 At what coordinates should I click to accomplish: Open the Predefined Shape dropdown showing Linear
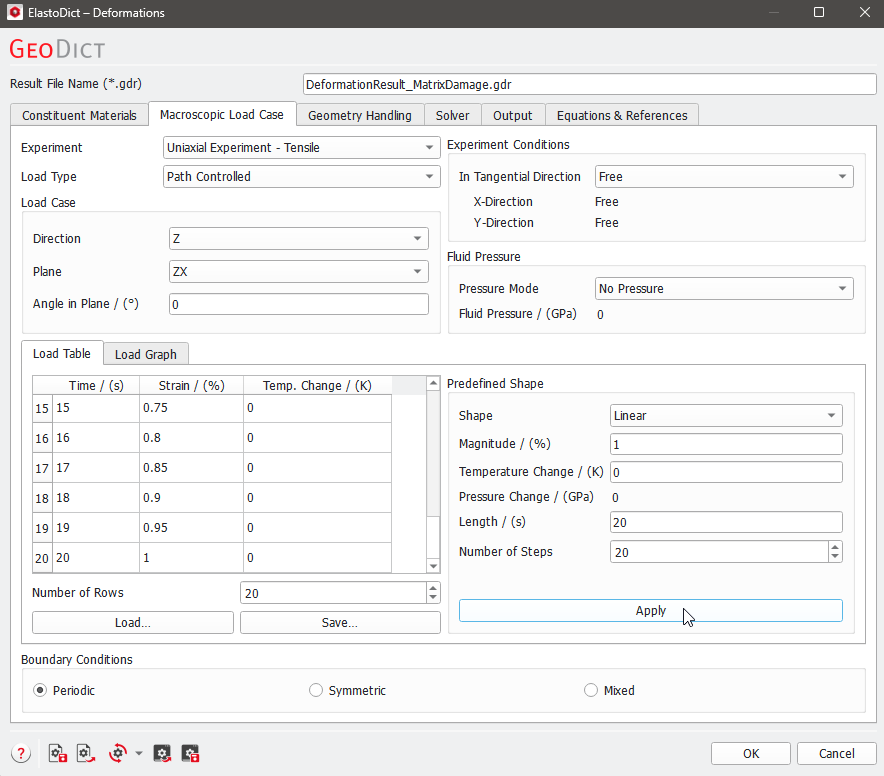pyautogui.click(x=726, y=416)
